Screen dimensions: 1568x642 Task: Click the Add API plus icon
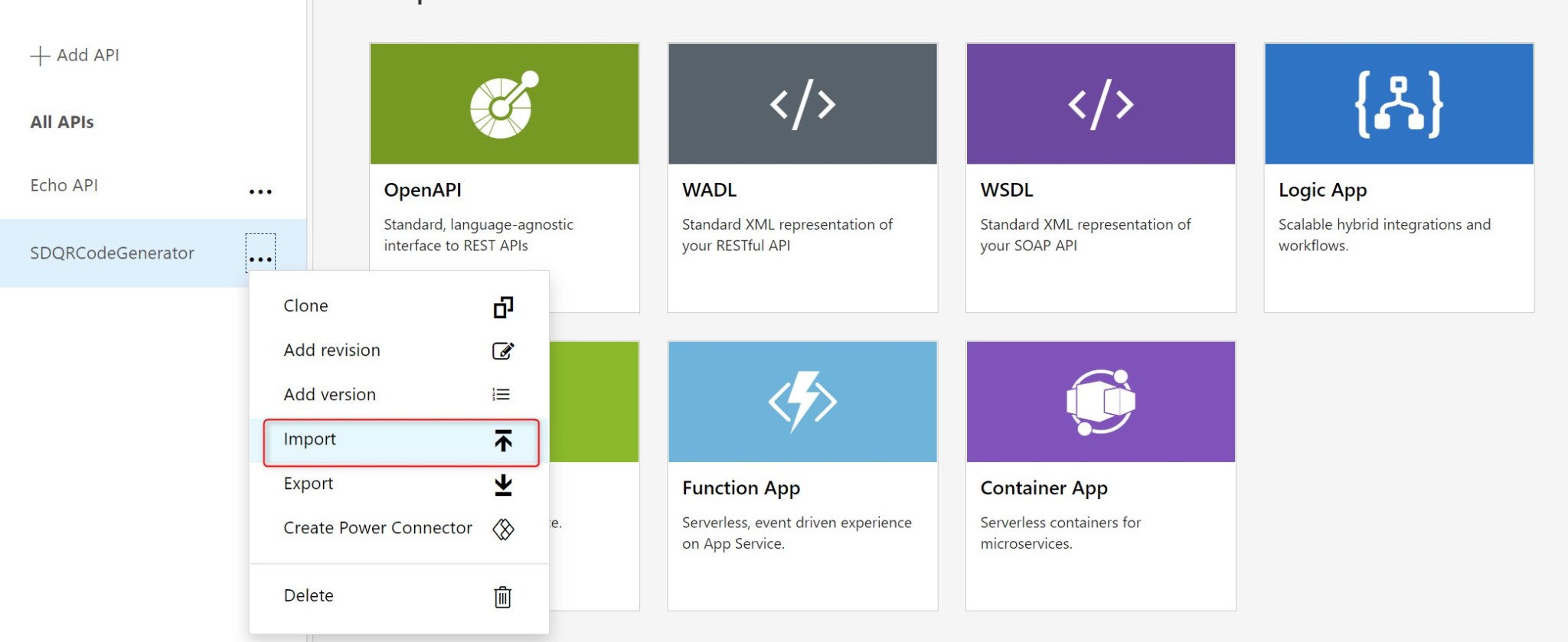click(x=40, y=56)
